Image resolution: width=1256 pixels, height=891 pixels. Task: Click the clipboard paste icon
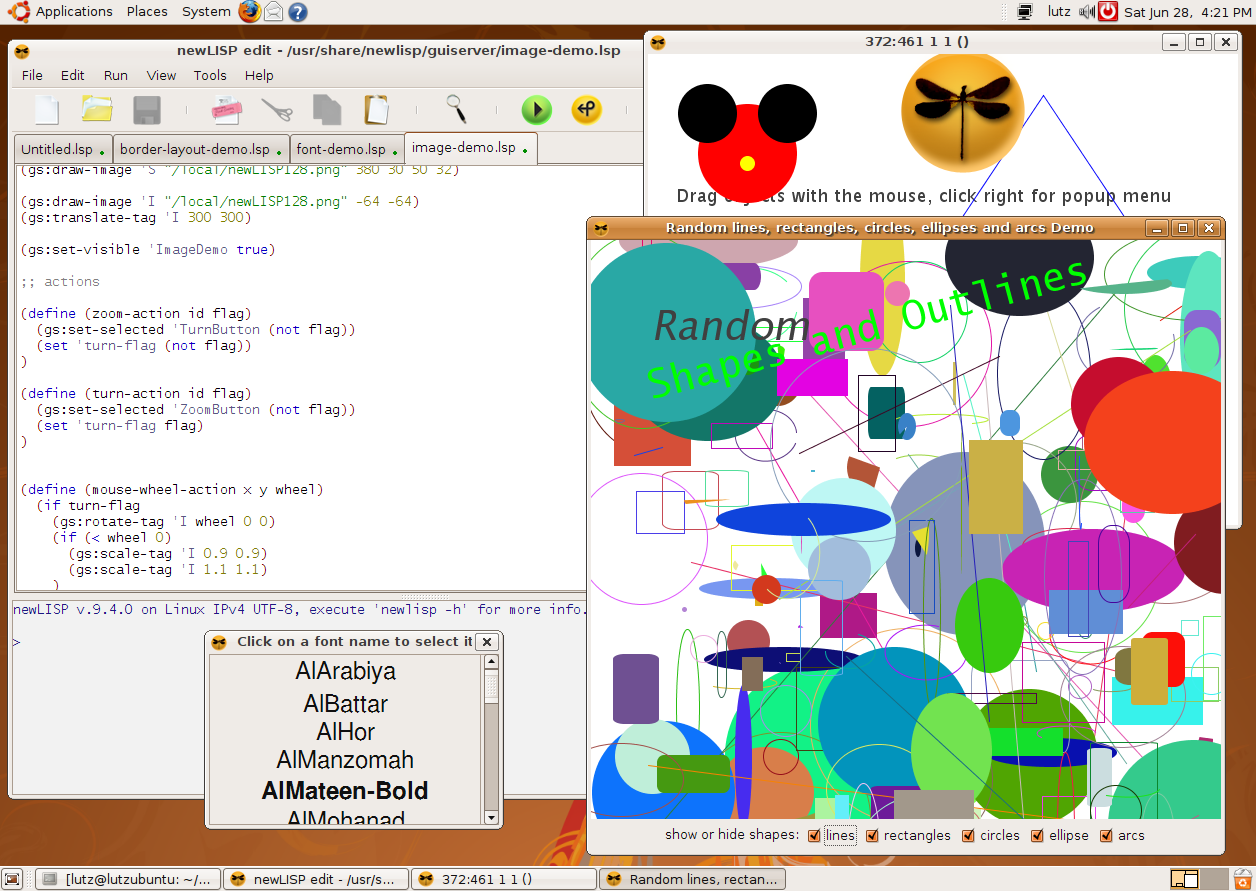pyautogui.click(x=377, y=109)
